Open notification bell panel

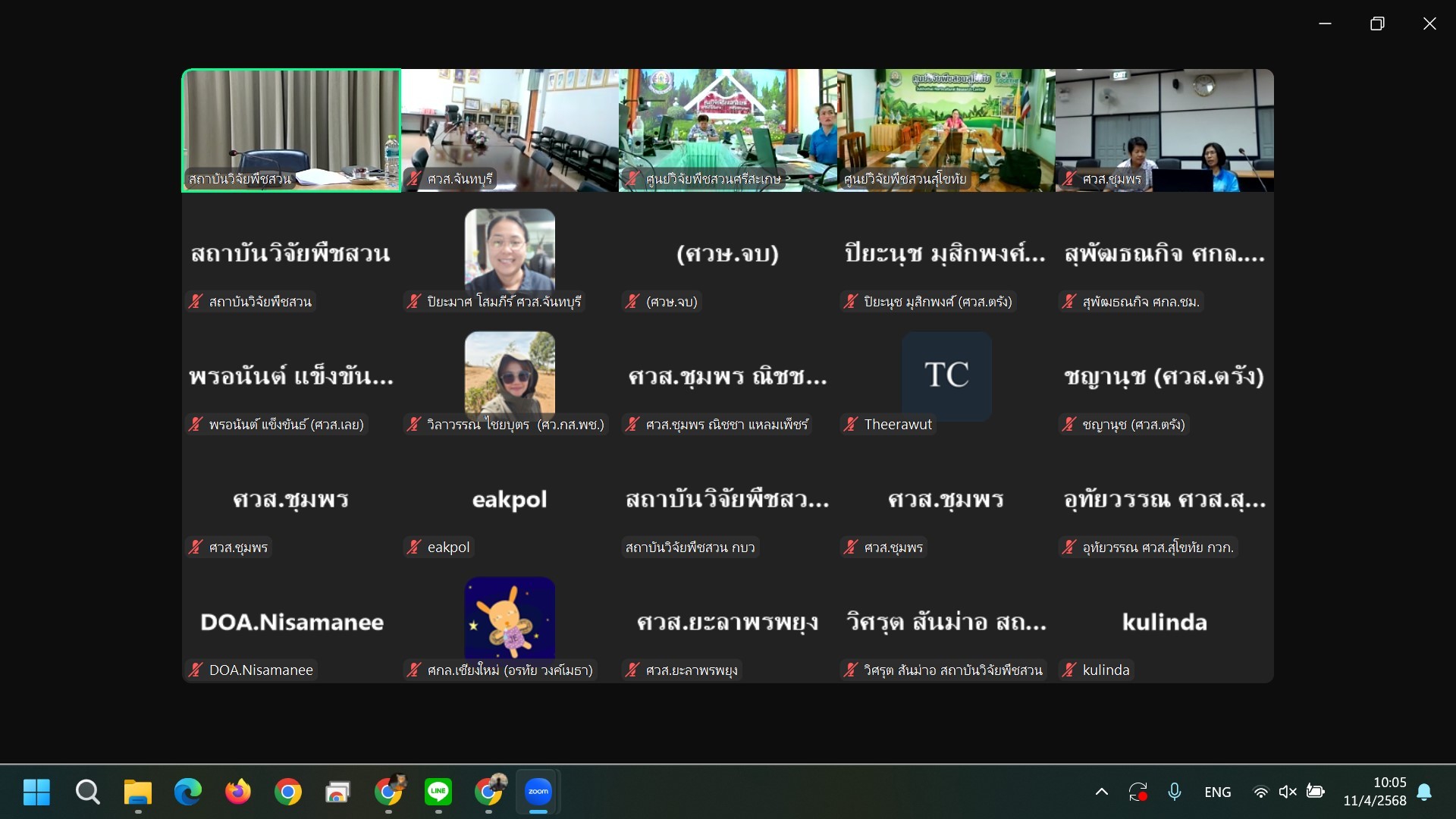(1424, 792)
